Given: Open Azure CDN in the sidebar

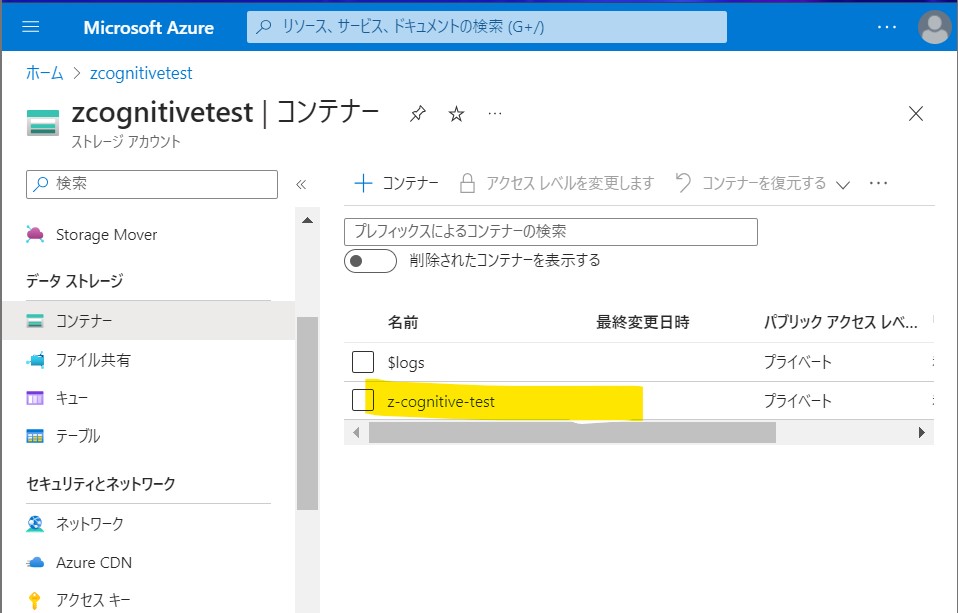Looking at the screenshot, I should coord(94,562).
